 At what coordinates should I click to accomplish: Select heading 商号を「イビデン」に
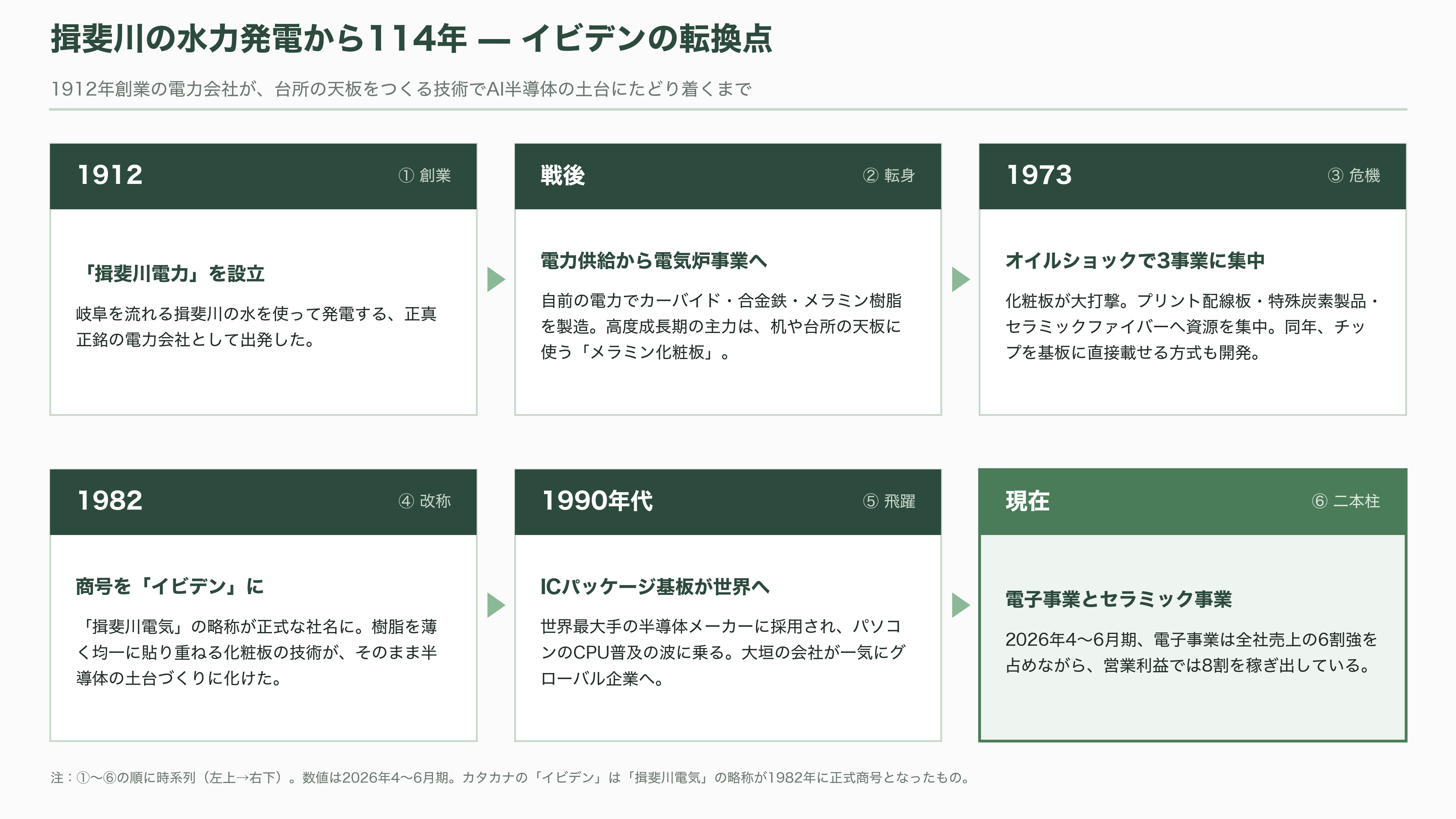click(170, 587)
